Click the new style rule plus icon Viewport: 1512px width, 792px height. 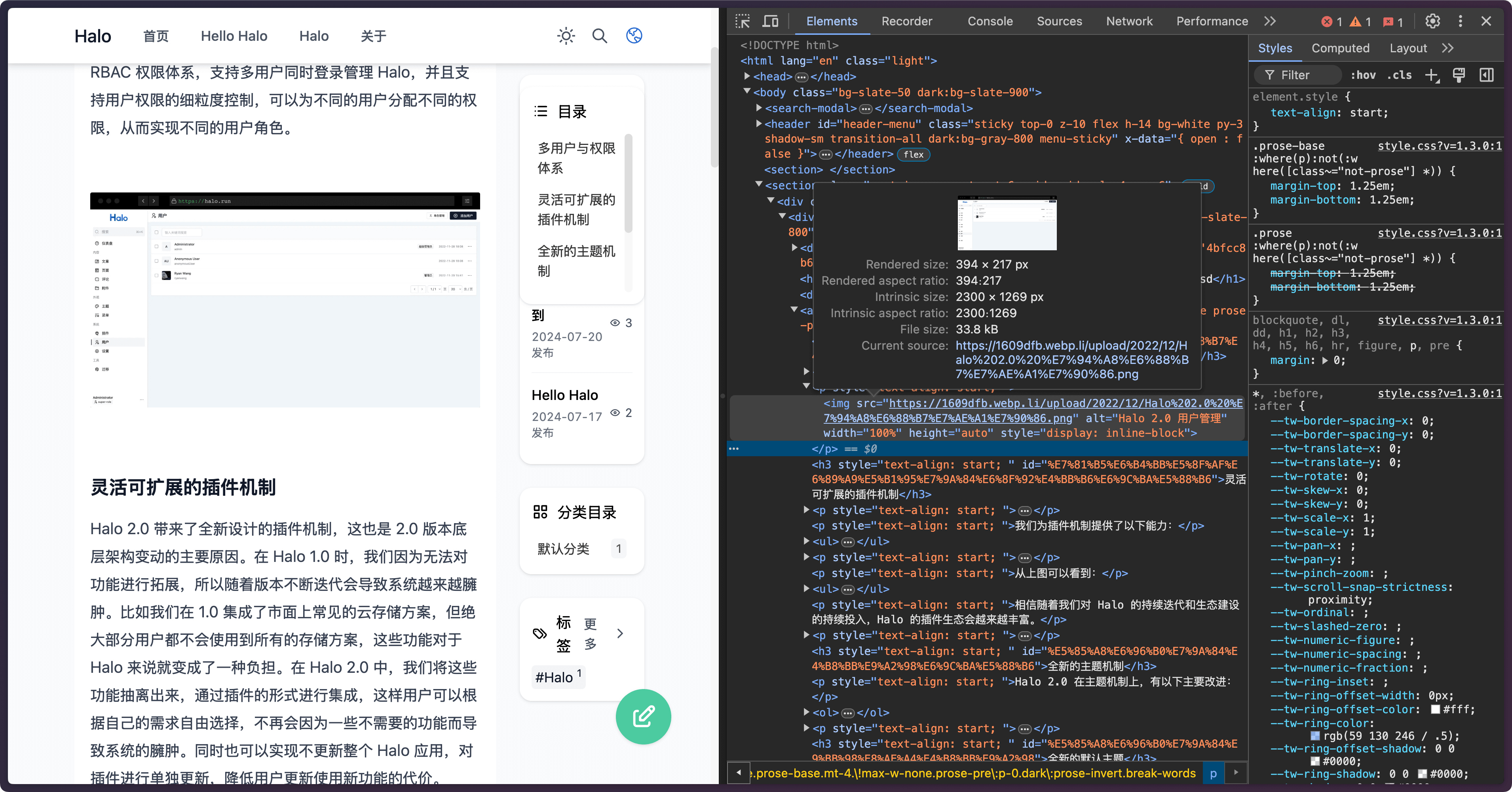point(1432,75)
